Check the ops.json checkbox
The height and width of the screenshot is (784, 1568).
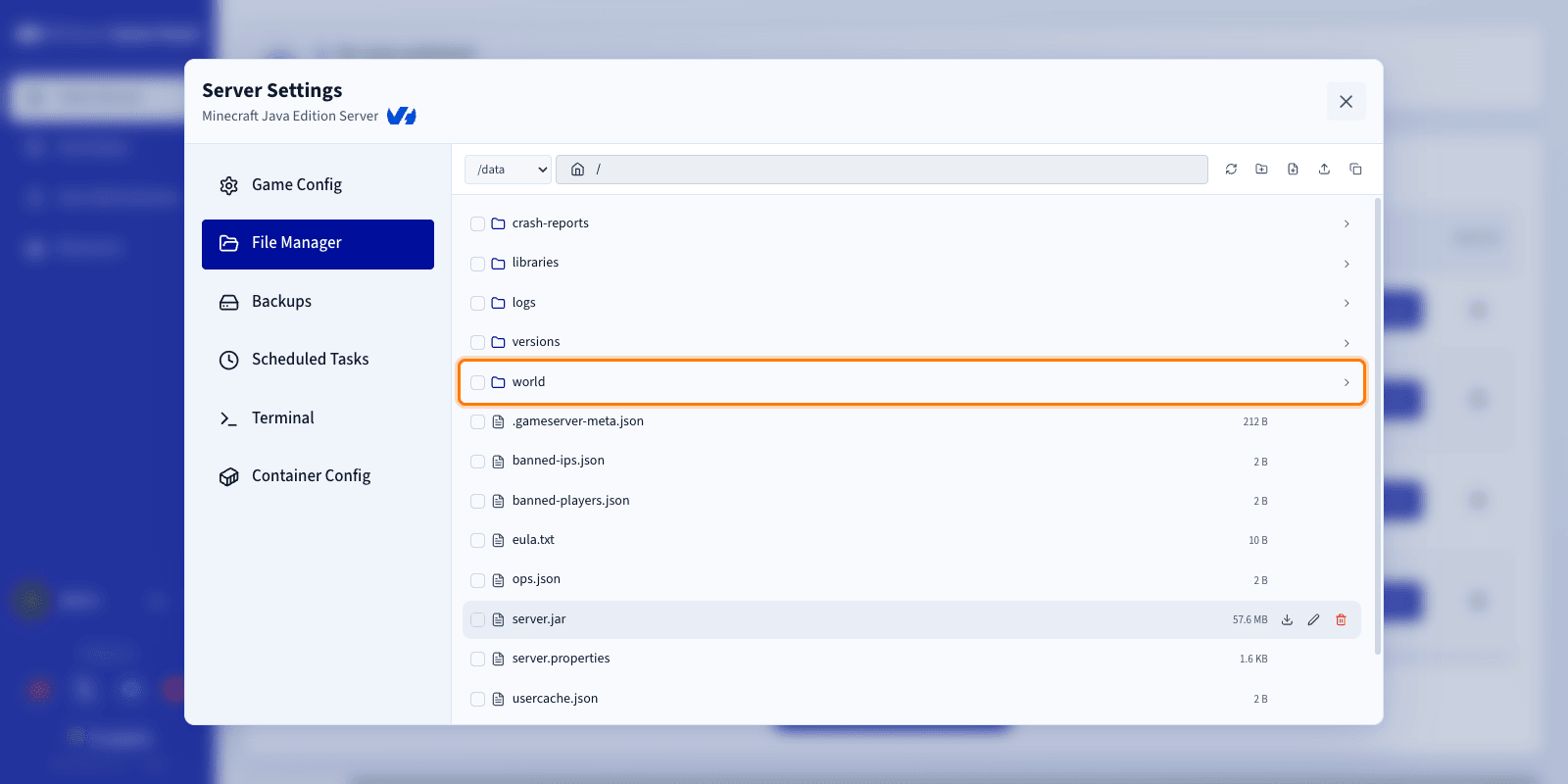(x=477, y=580)
